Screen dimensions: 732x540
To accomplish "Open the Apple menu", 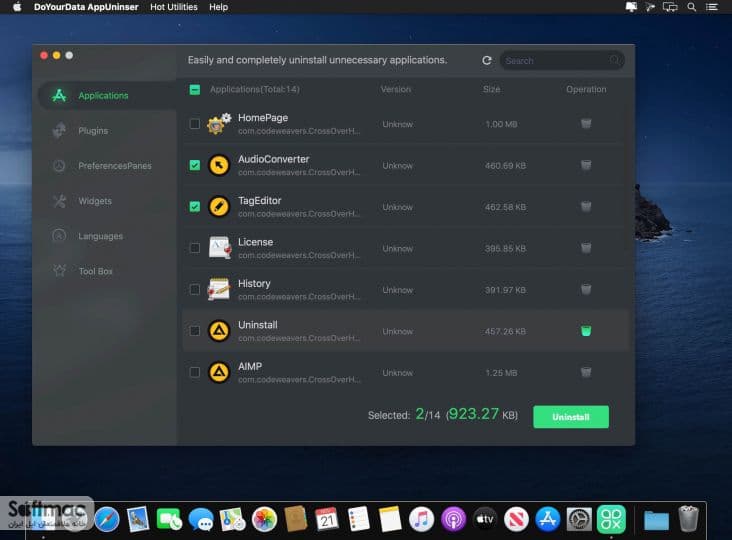I will 17,7.
